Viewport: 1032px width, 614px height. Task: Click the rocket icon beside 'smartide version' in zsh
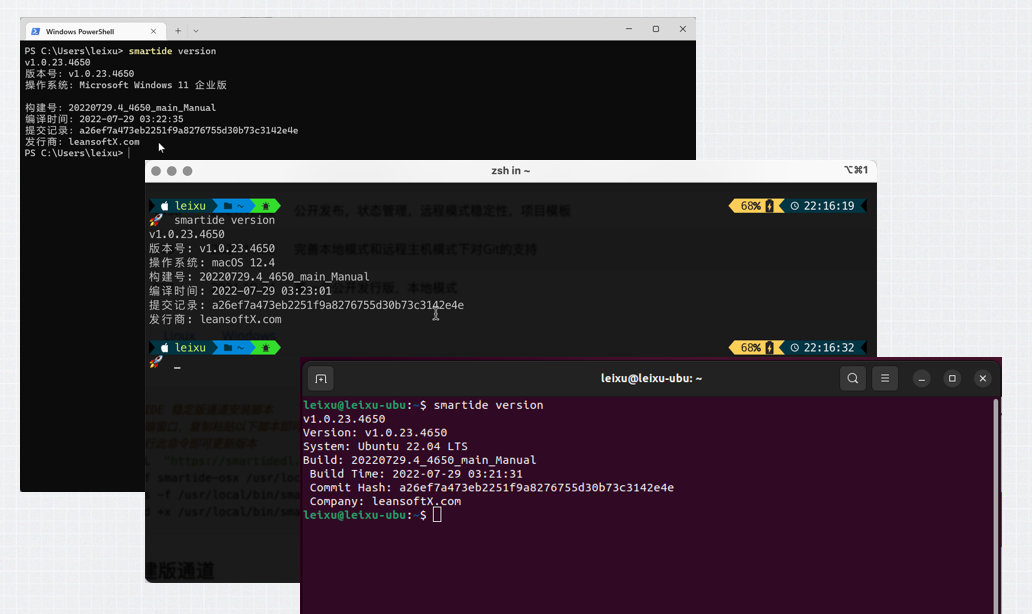[156, 220]
